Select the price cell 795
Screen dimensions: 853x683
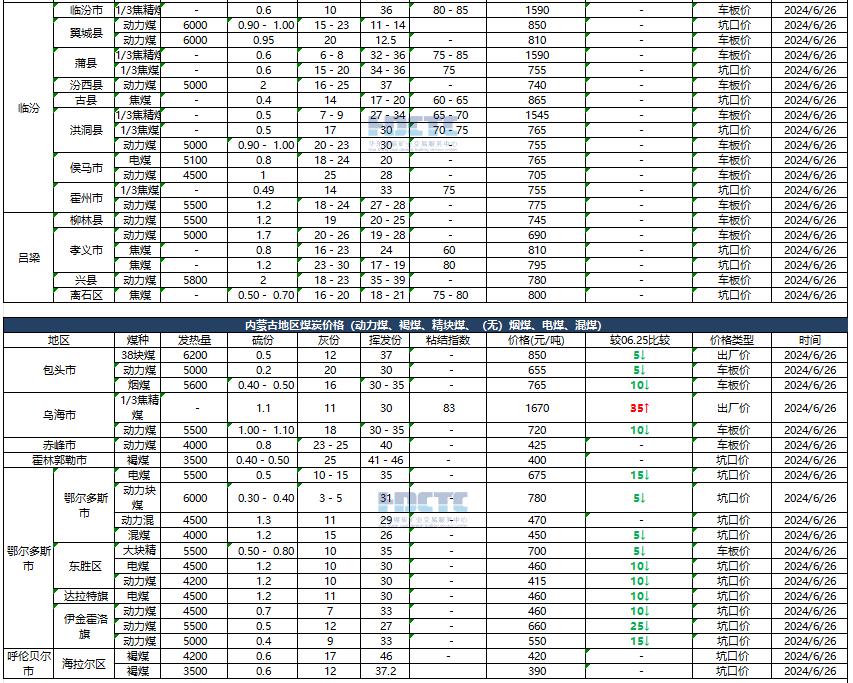click(x=536, y=265)
